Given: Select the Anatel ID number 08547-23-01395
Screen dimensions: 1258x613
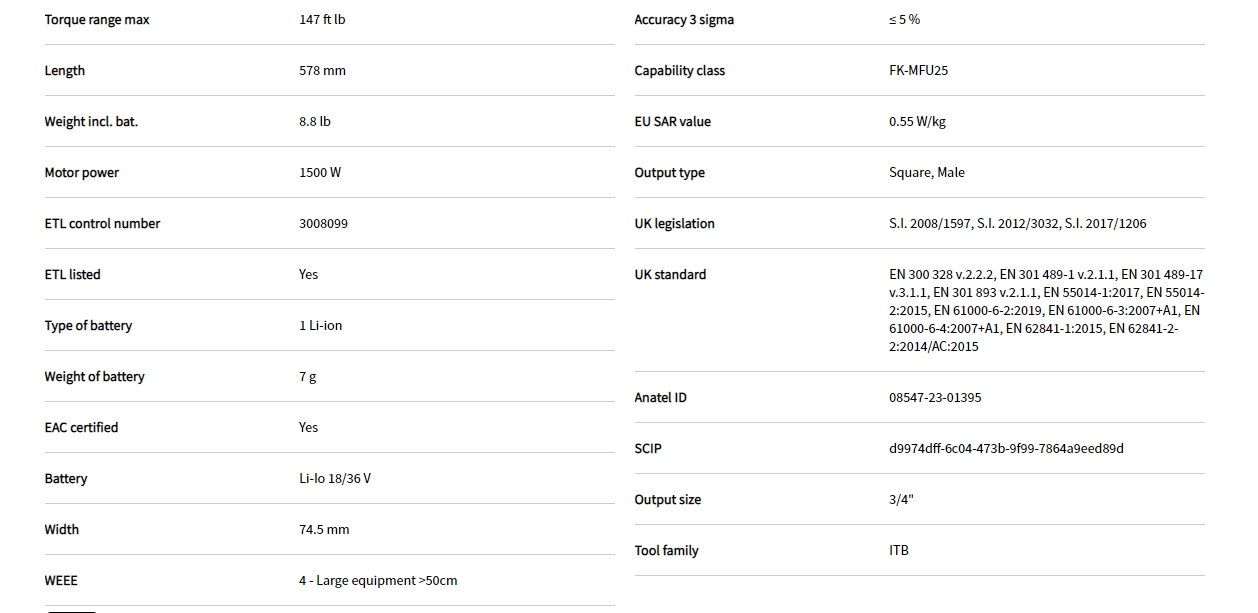Looking at the screenshot, I should pos(935,398).
